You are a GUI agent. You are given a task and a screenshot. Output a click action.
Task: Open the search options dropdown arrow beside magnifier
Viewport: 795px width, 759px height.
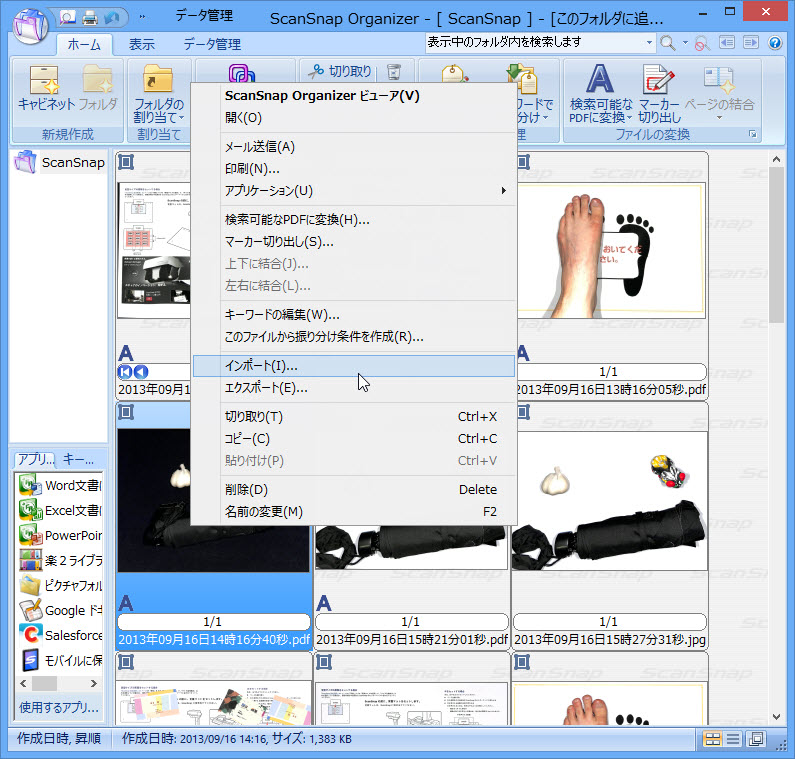click(685, 43)
